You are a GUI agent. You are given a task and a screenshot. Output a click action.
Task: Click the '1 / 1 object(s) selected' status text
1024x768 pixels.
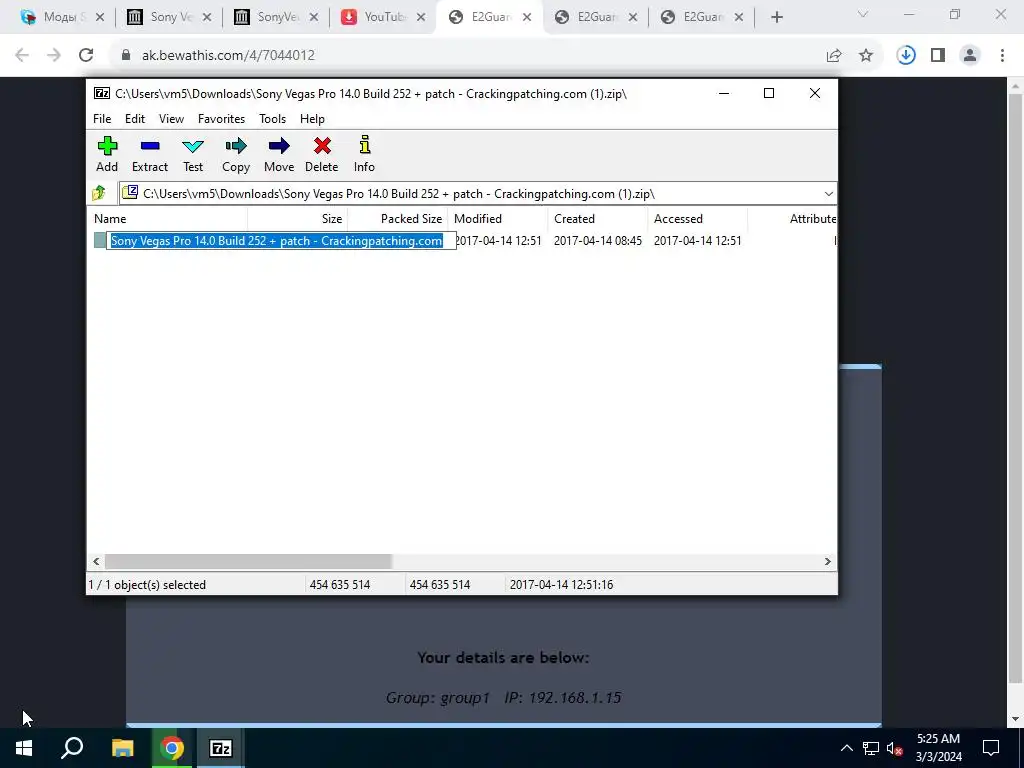click(x=147, y=585)
